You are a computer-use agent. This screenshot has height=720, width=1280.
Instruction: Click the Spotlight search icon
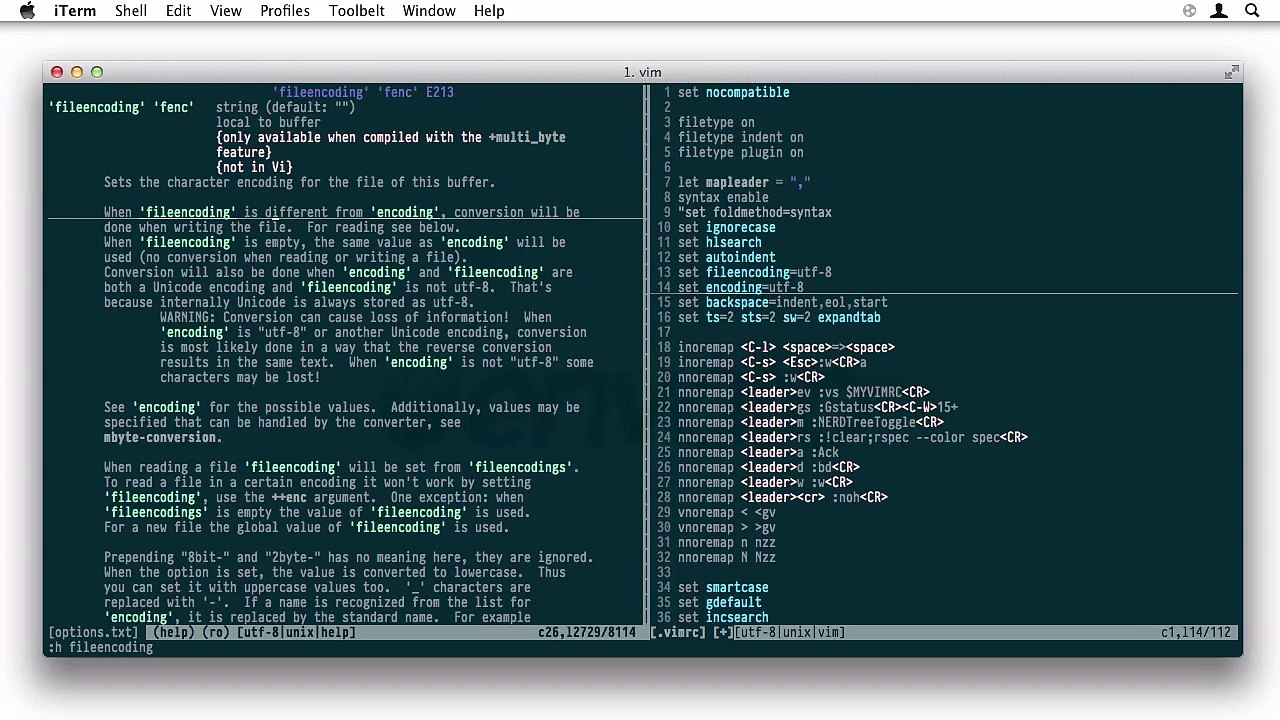1252,11
